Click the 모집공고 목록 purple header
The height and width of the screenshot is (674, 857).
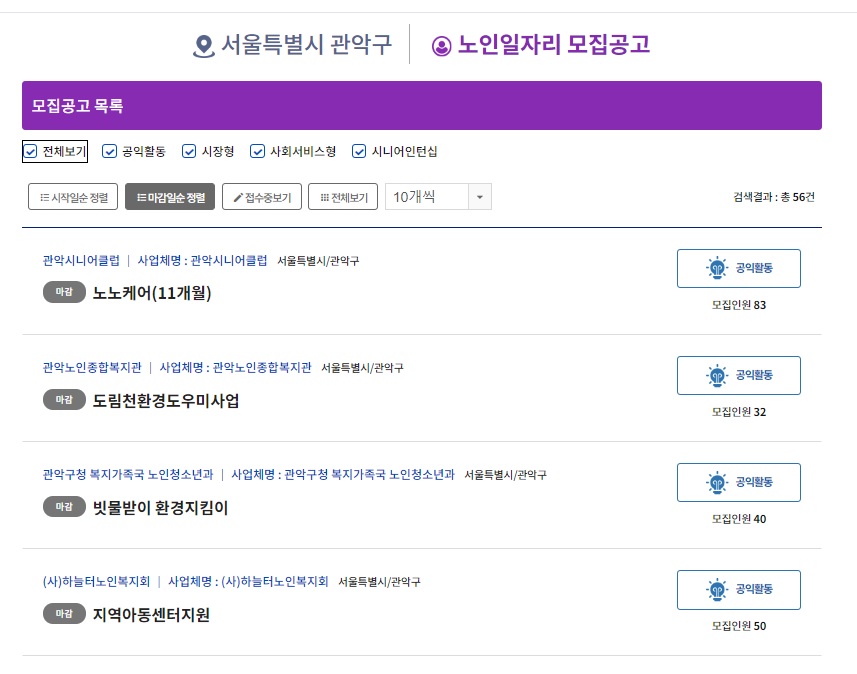[422, 106]
